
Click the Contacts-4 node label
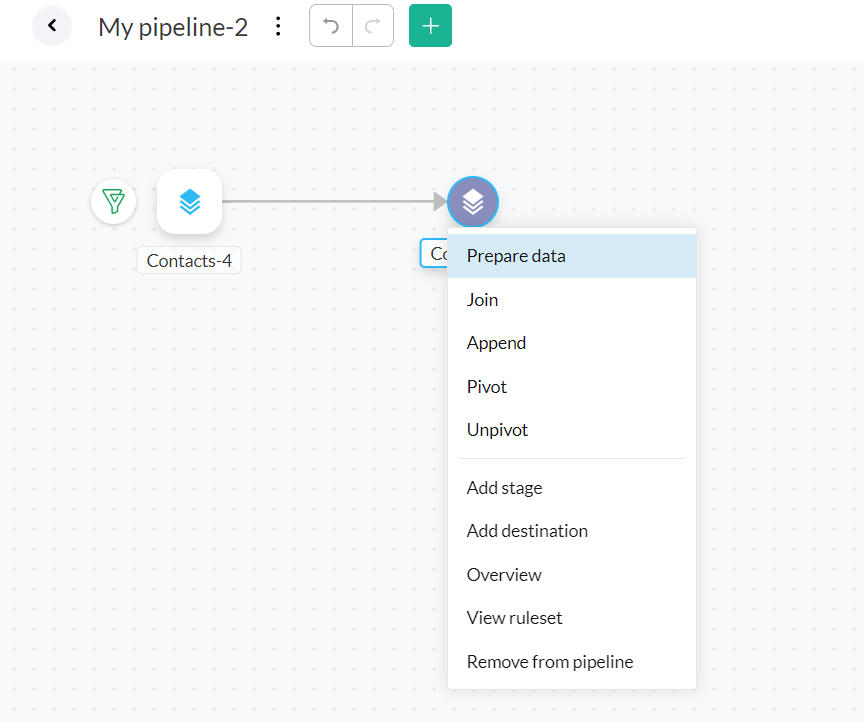[189, 261]
